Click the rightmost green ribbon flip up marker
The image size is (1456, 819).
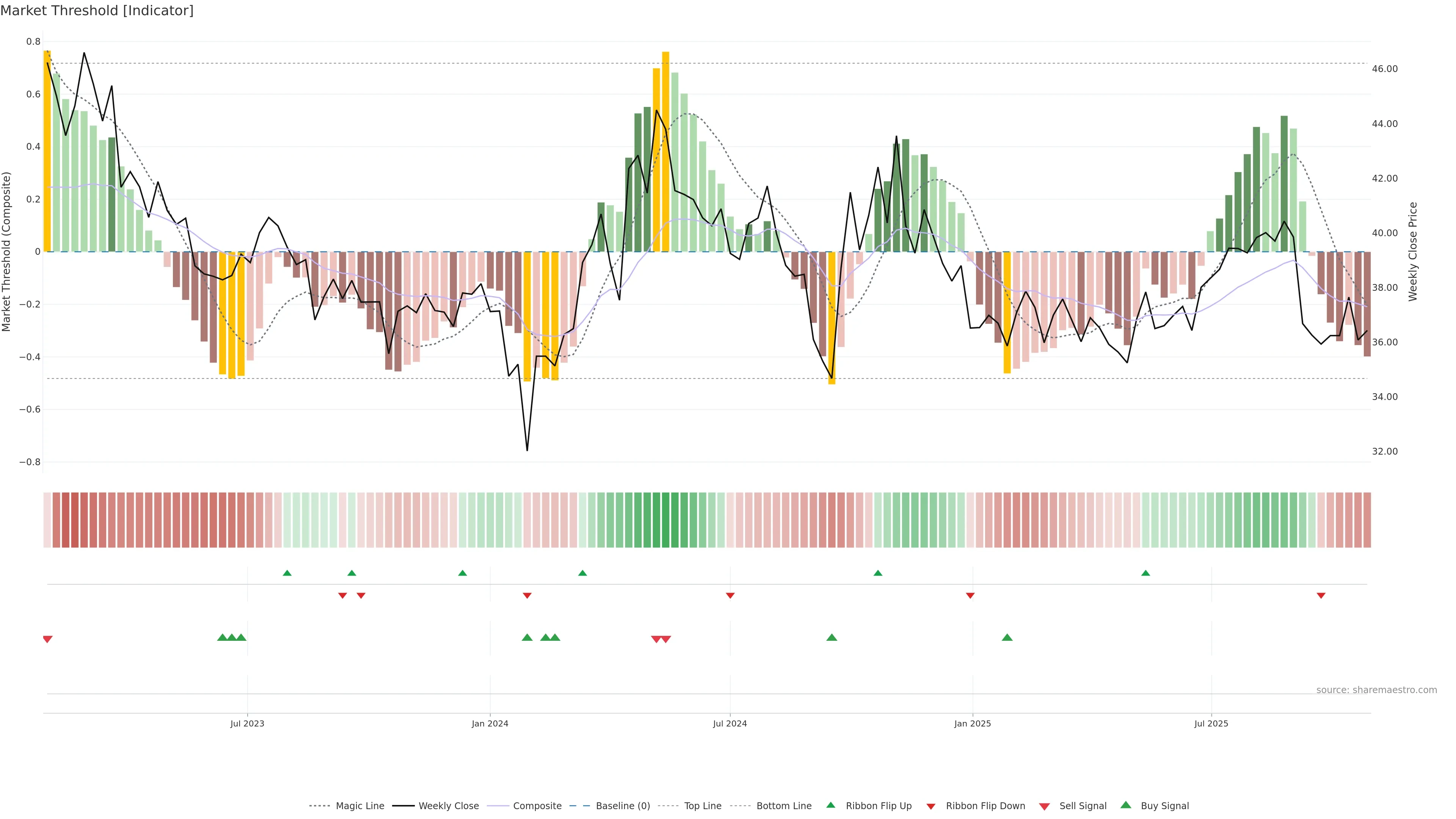1146,573
